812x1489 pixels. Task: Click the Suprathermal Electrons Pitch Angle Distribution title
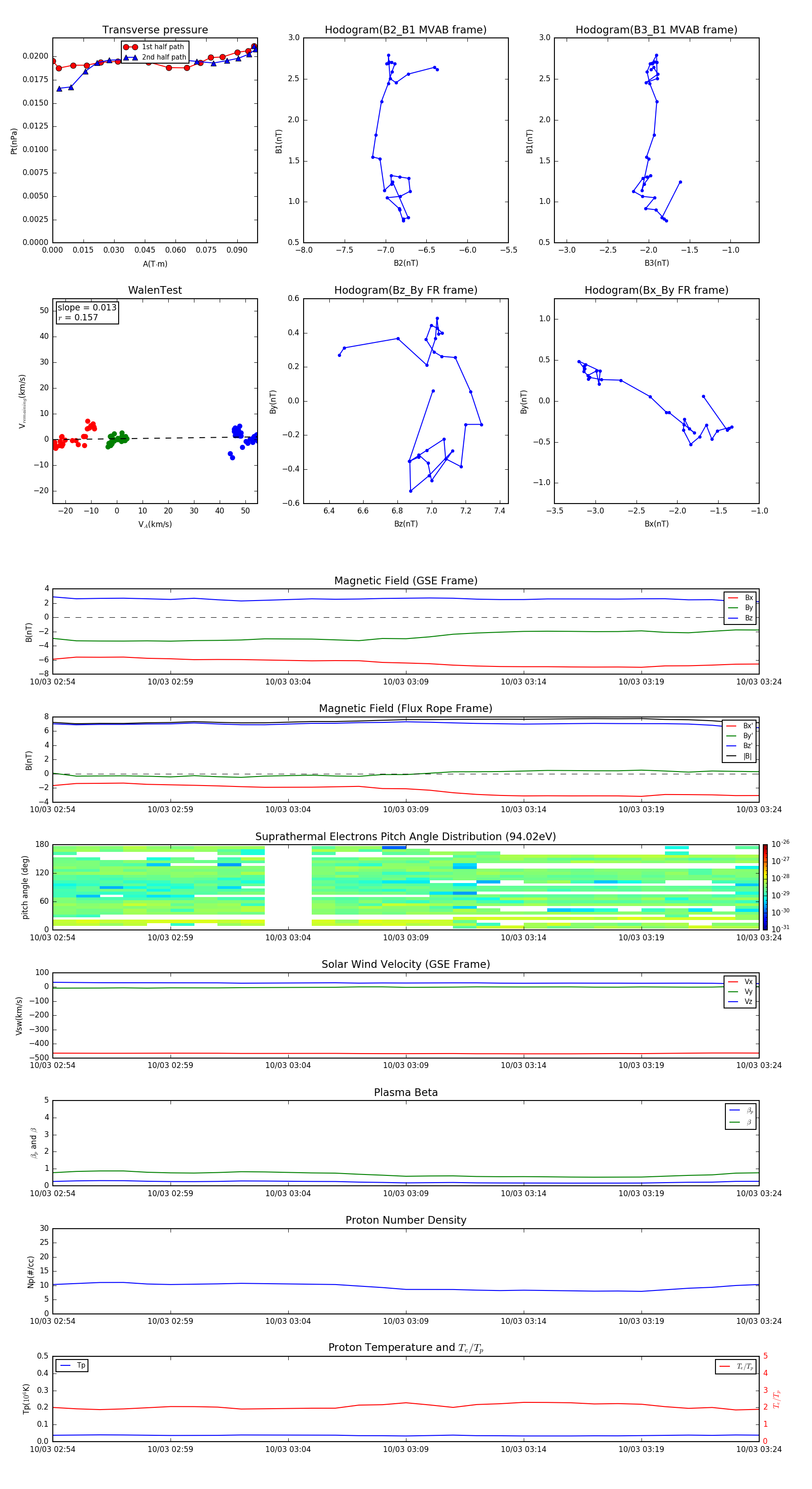[406, 837]
